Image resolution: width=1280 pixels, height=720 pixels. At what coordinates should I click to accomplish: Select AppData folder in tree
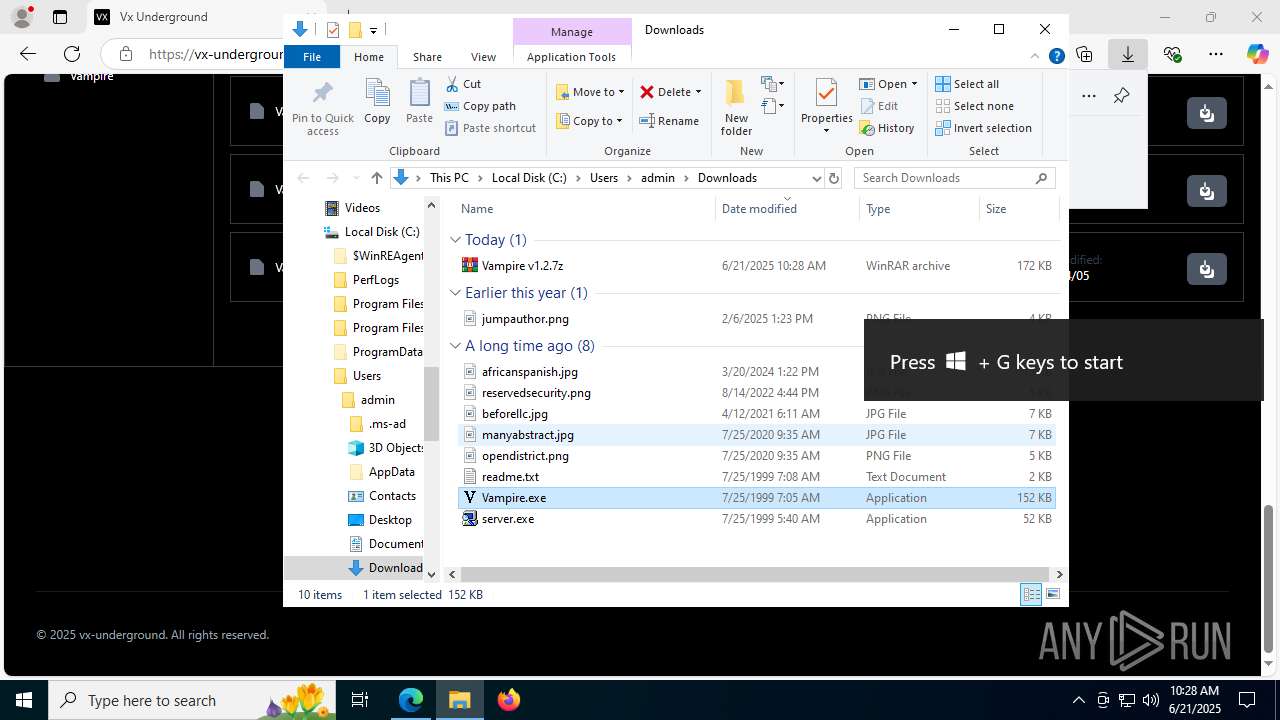coord(381,472)
